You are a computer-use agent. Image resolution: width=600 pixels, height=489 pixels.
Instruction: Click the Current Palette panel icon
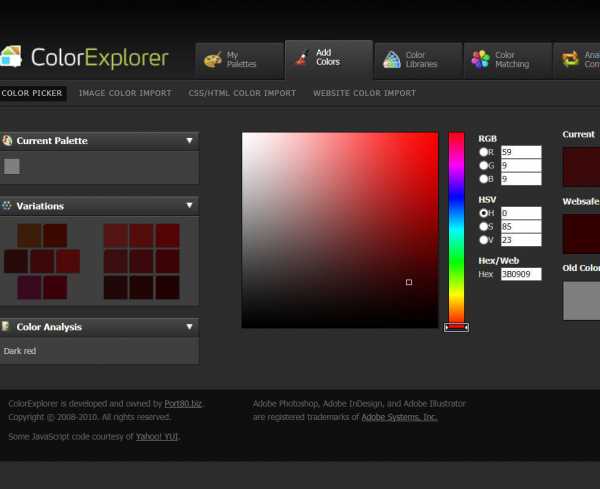pos(7,140)
